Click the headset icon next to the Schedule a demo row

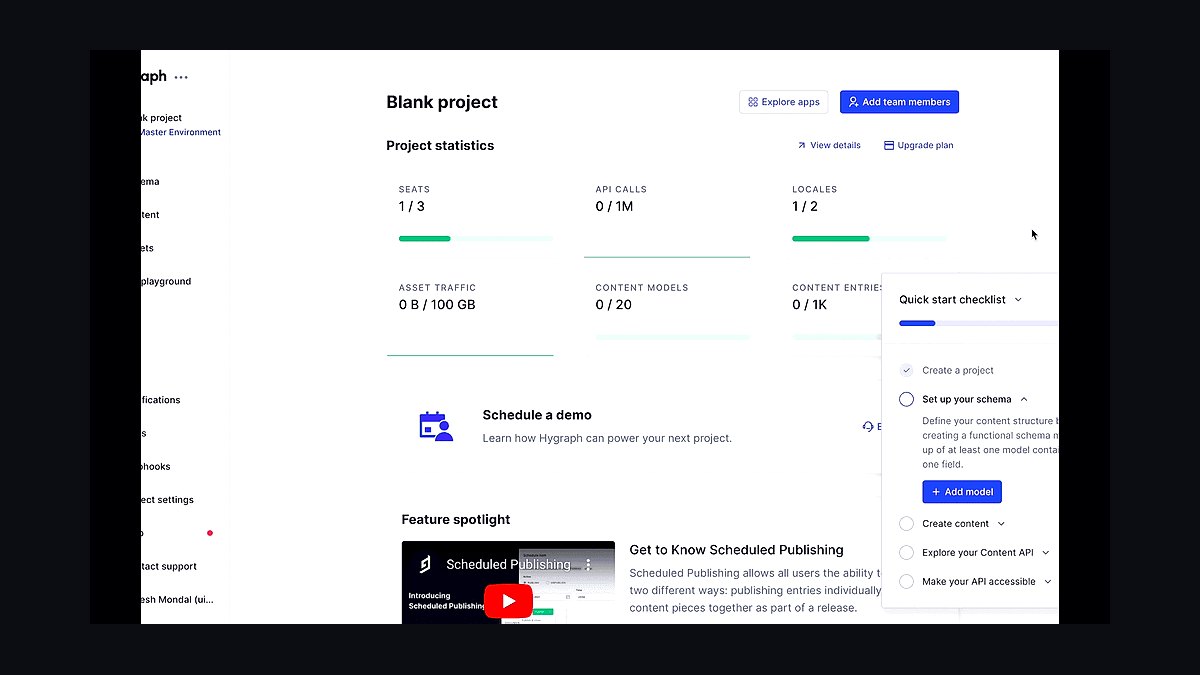(x=868, y=426)
